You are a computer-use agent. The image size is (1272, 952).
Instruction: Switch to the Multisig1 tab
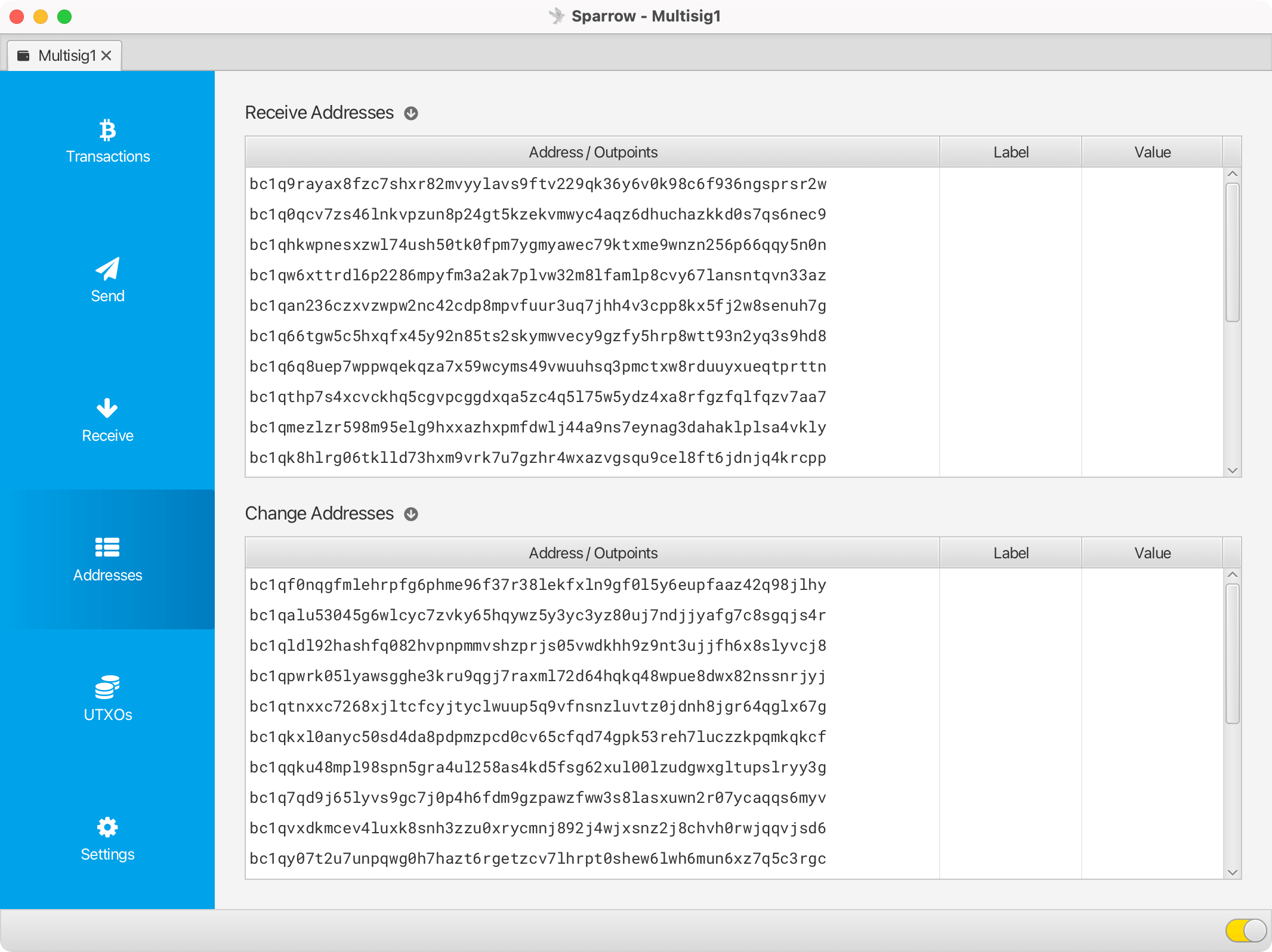[x=64, y=55]
